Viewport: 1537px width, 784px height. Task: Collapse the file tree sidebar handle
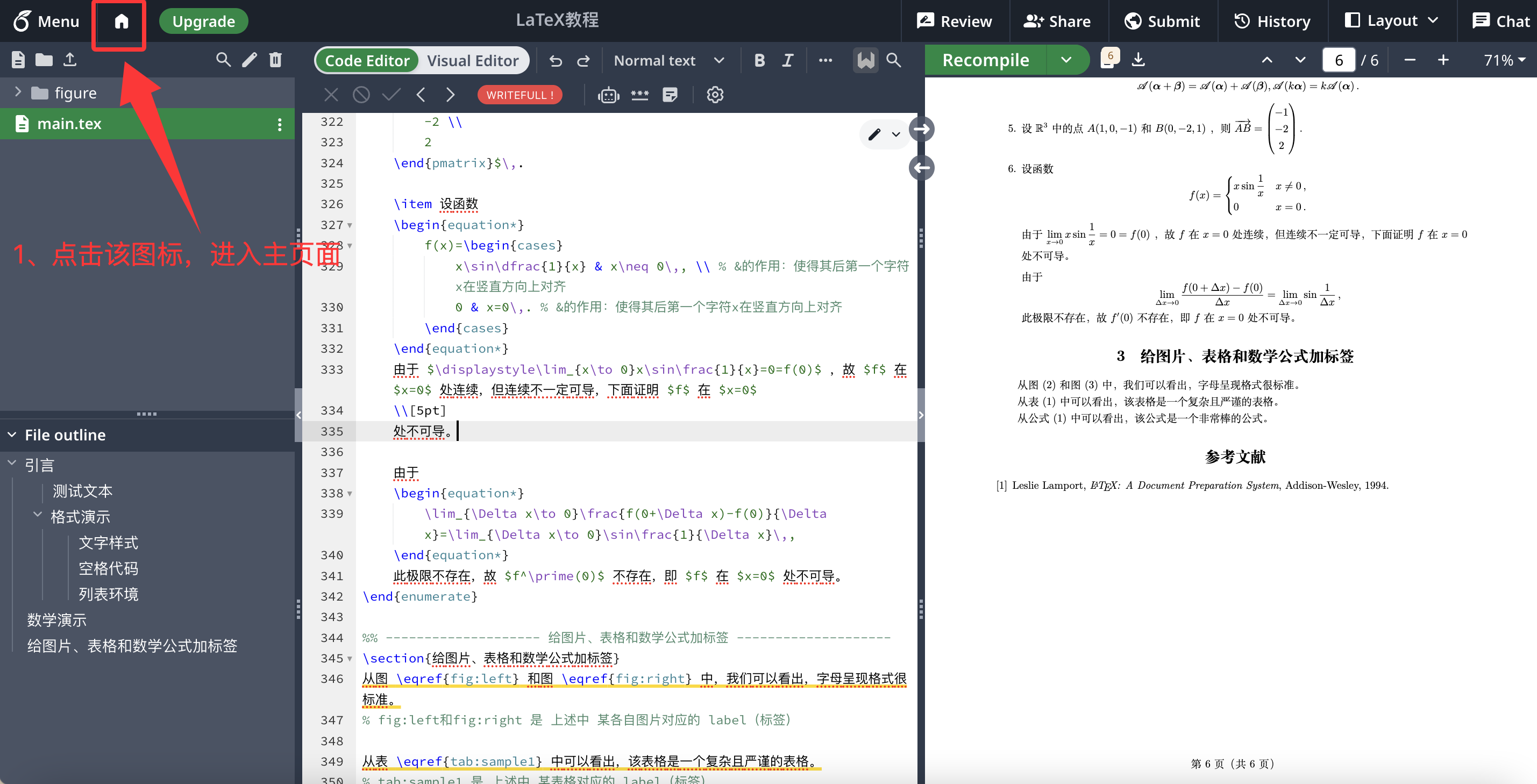(x=298, y=415)
